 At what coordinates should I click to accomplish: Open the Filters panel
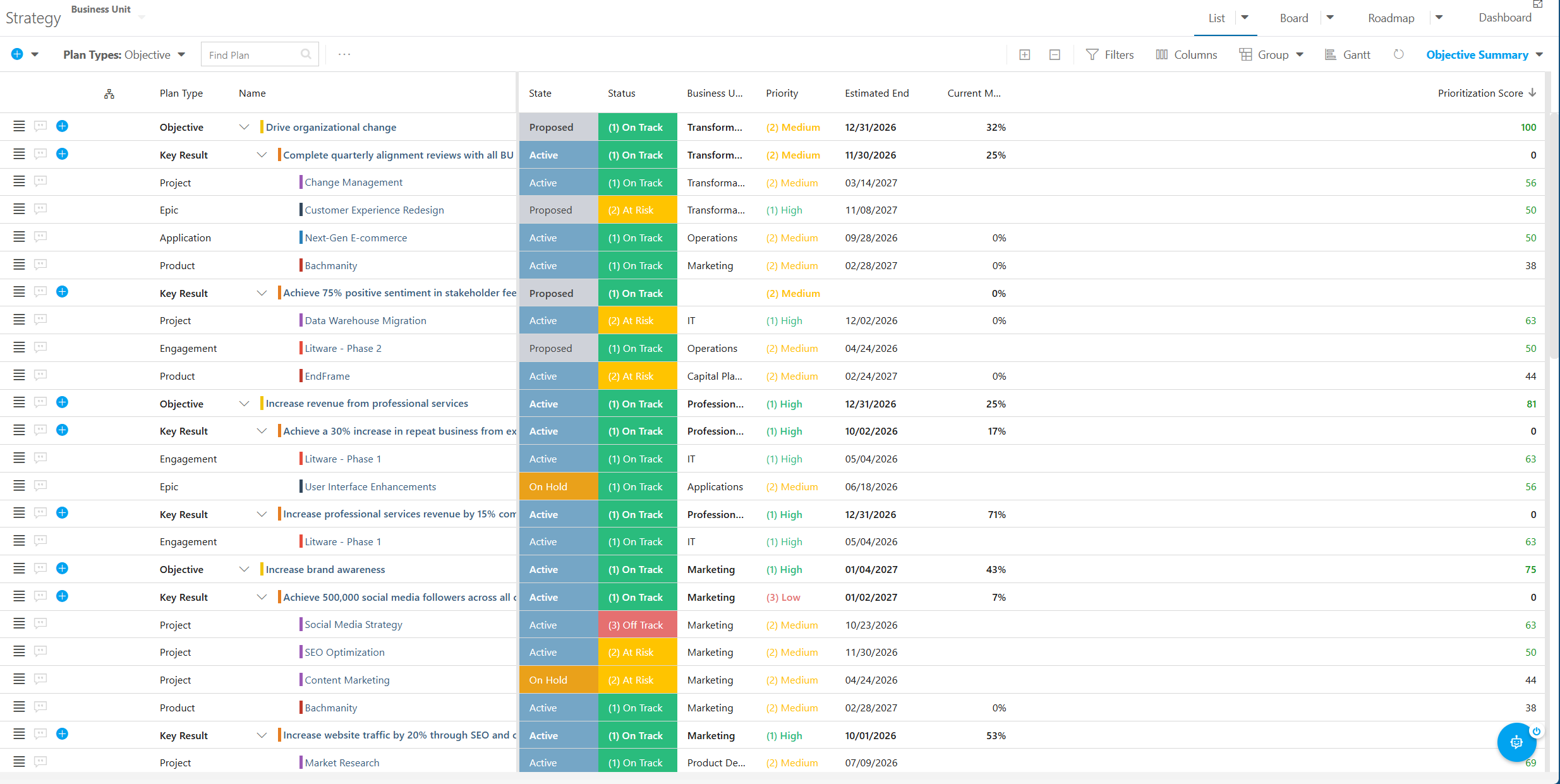(1110, 55)
